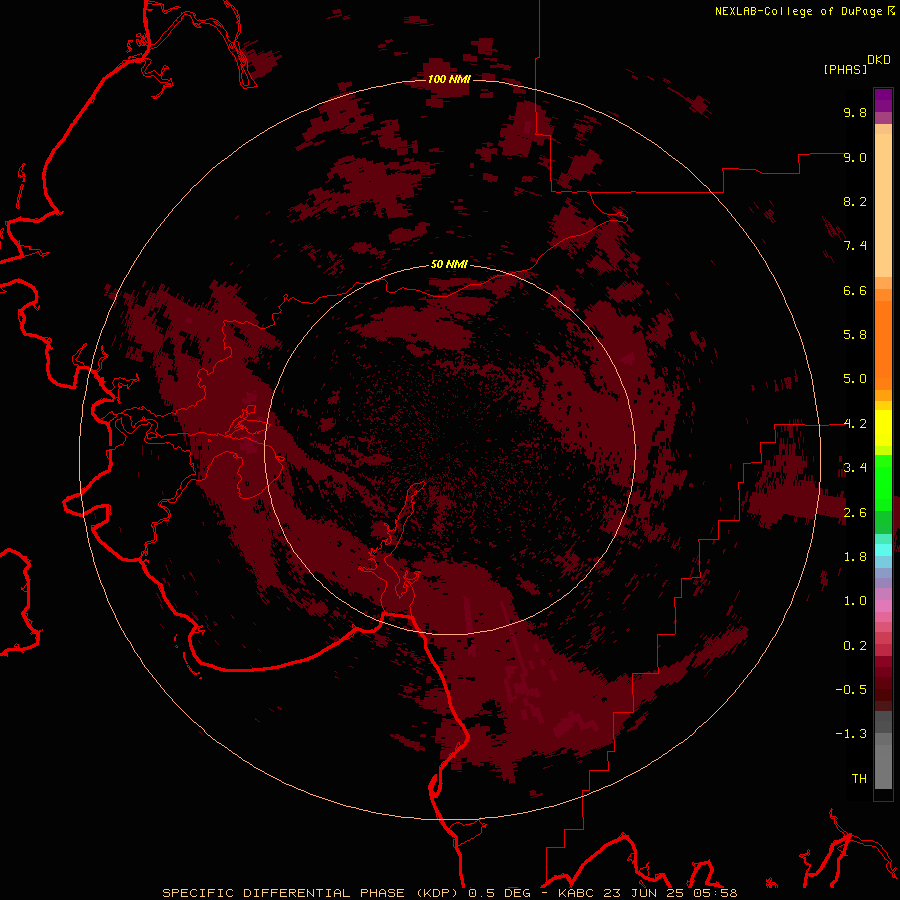This screenshot has height=900, width=900.
Task: Click the -0.5 value on color scale
Action: pos(851,690)
